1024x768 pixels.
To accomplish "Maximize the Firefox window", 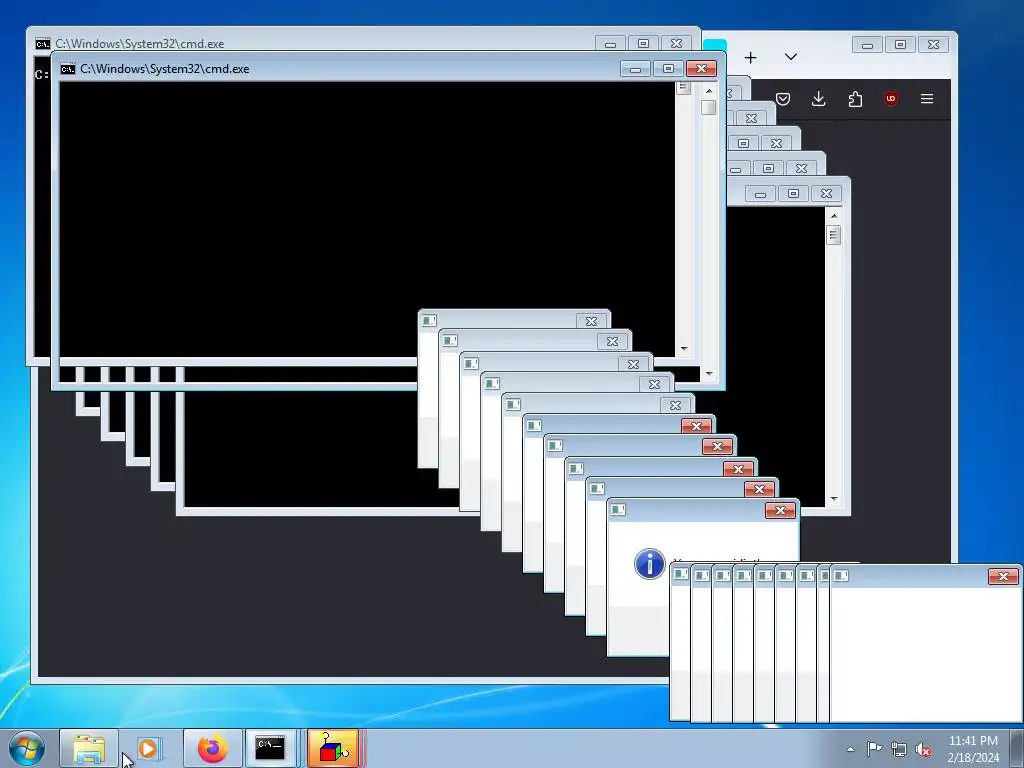I will [901, 44].
